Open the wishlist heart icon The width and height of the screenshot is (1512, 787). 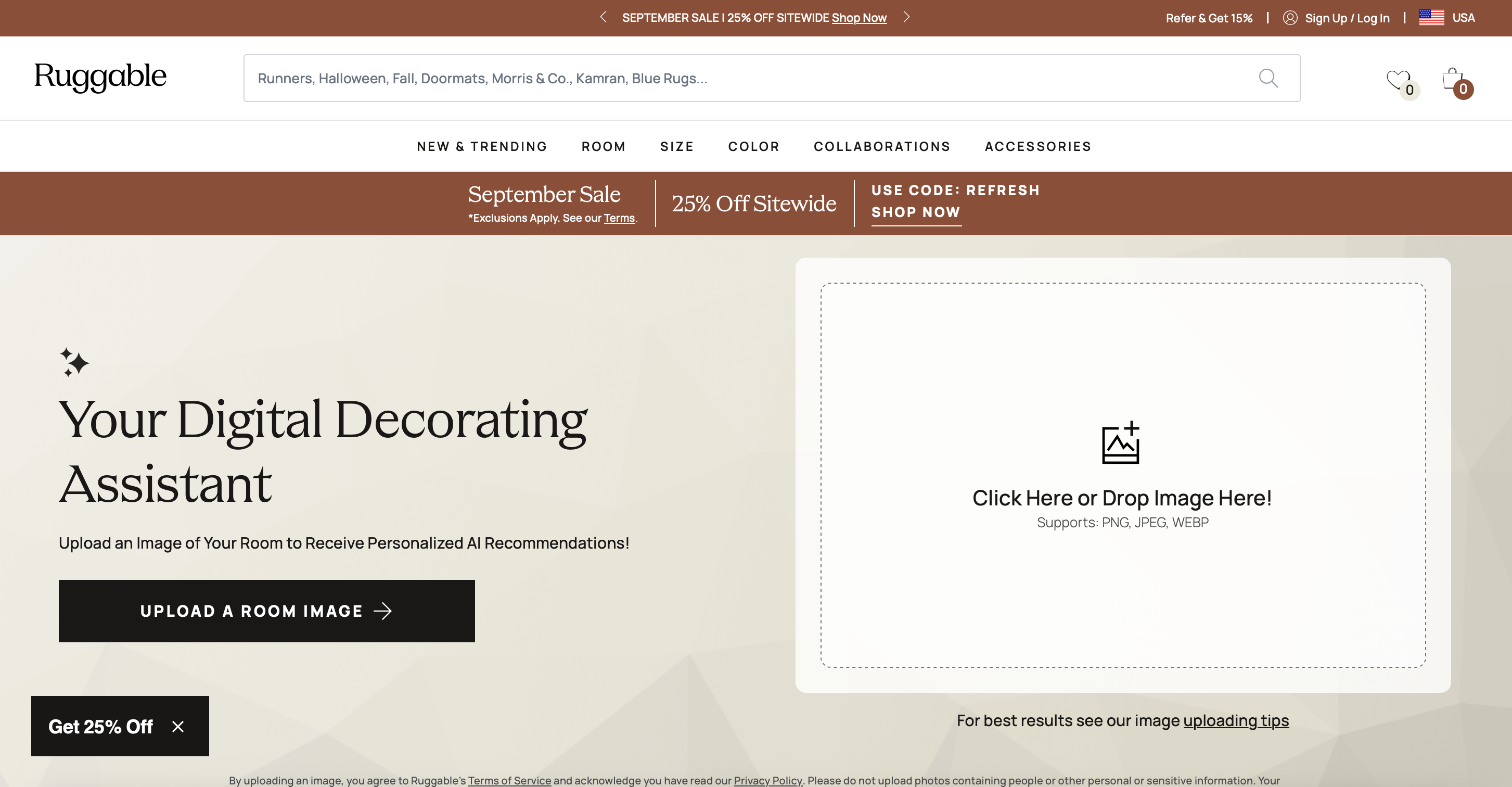(1398, 79)
